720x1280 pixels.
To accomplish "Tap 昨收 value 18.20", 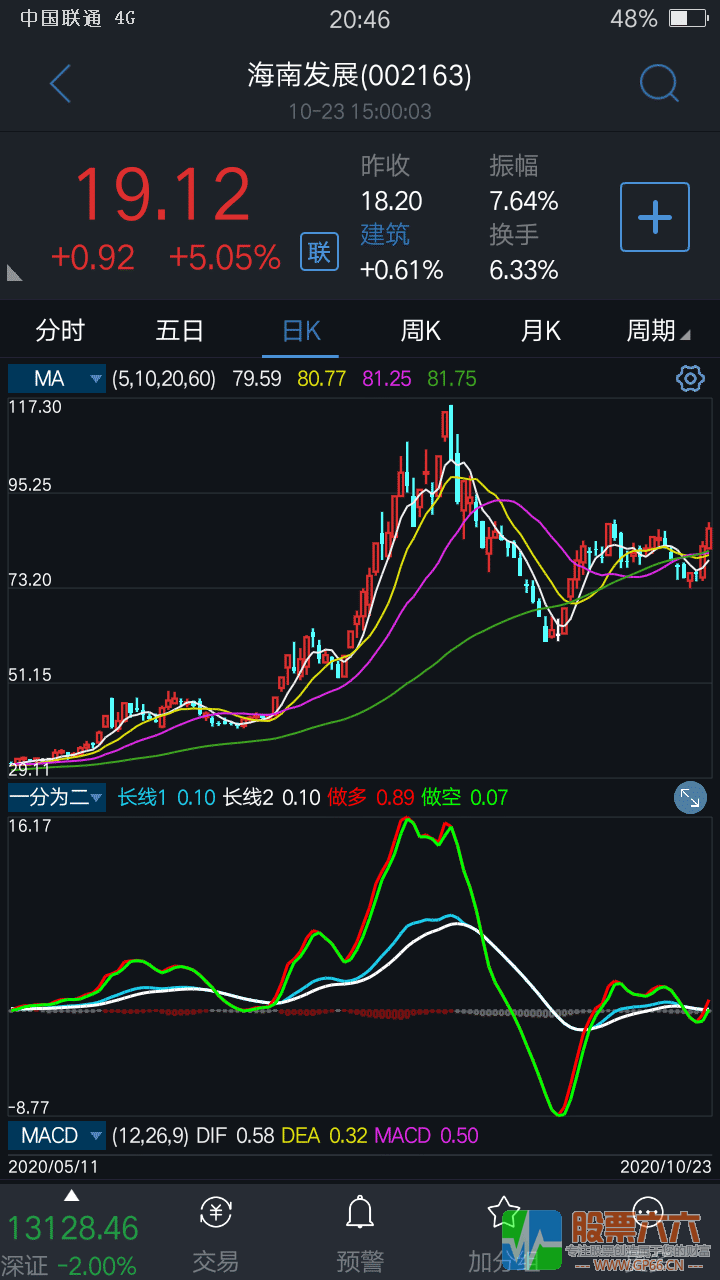I will tap(391, 201).
